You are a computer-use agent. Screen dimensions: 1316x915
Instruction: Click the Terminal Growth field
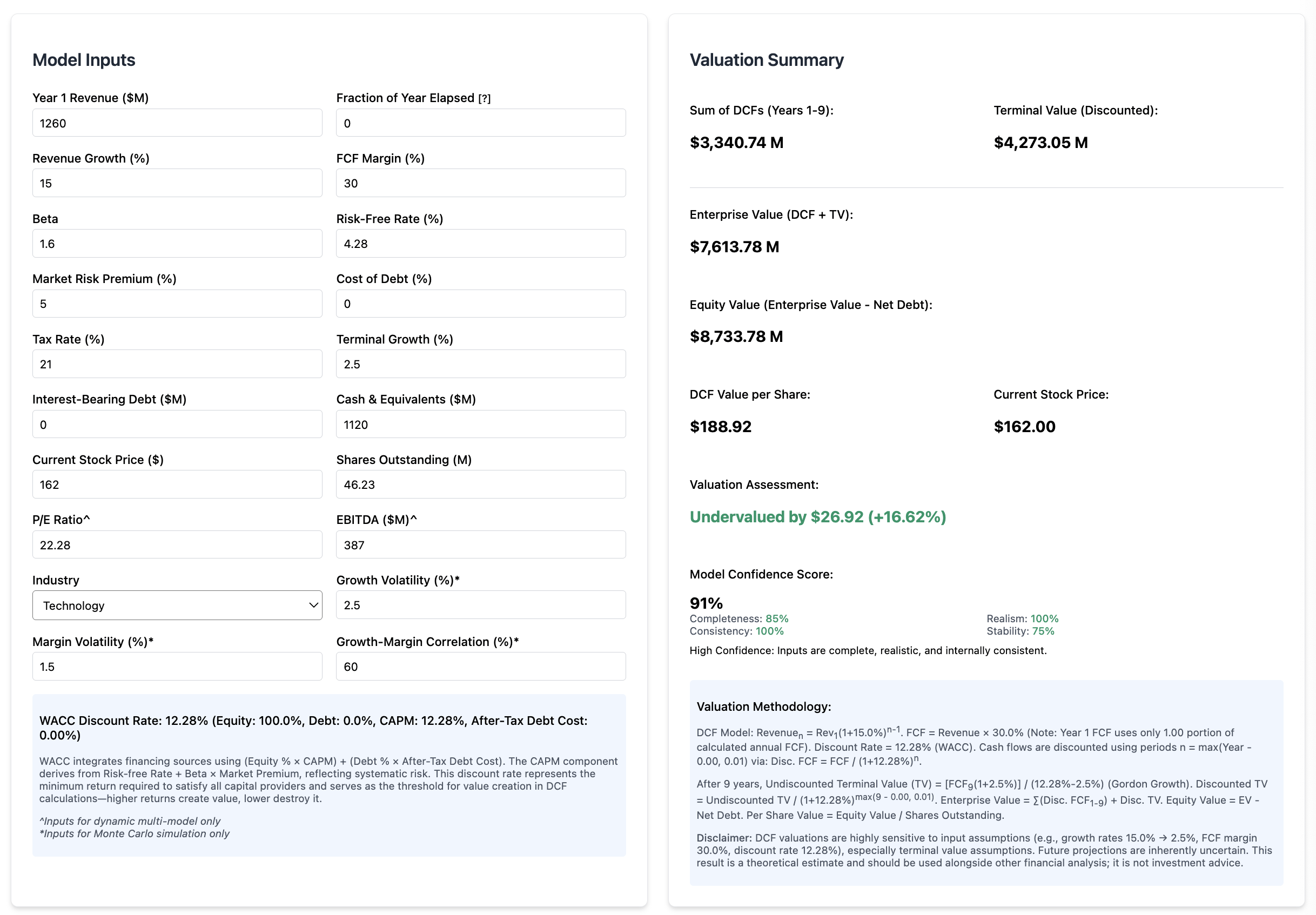(480, 364)
